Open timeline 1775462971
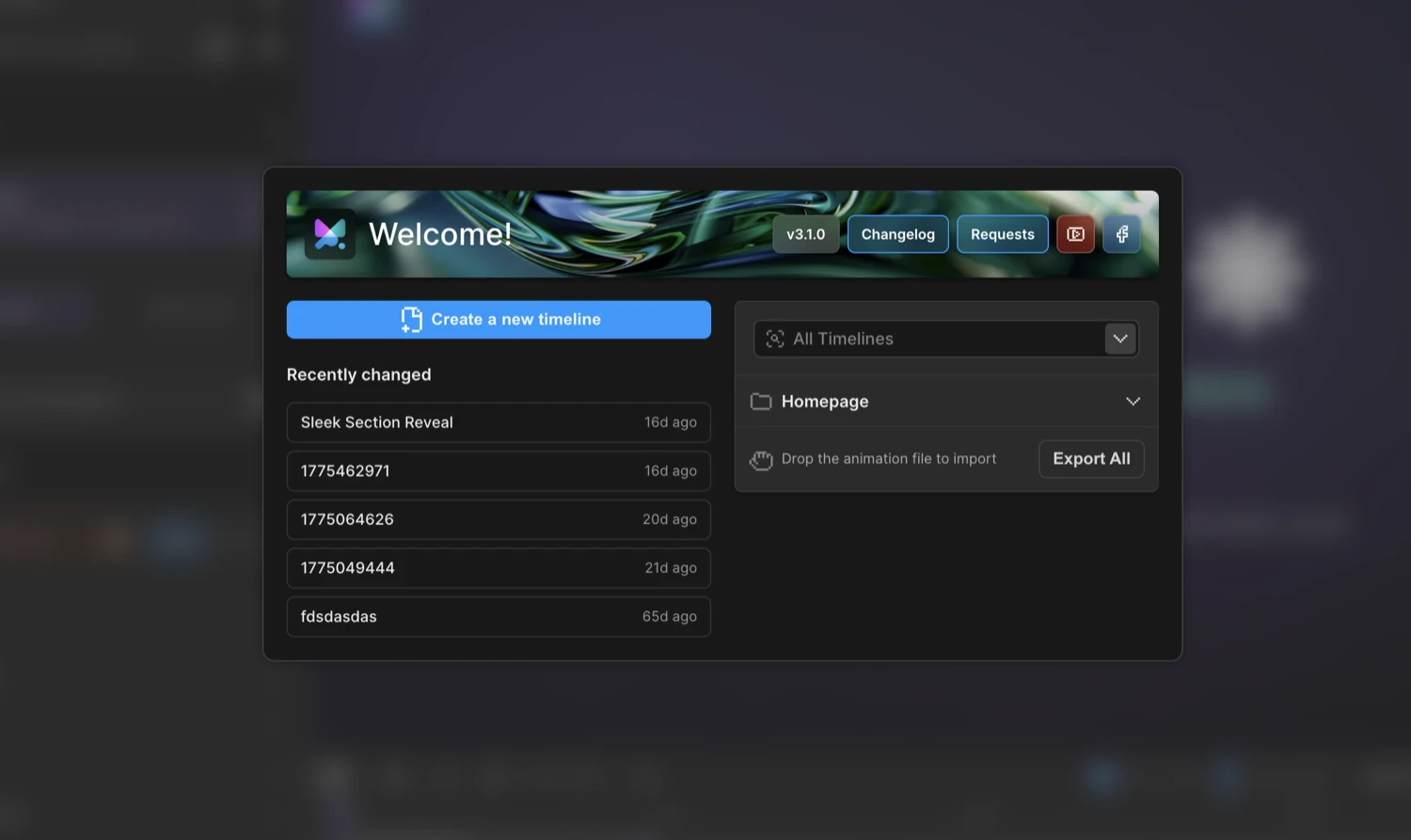 click(x=499, y=470)
